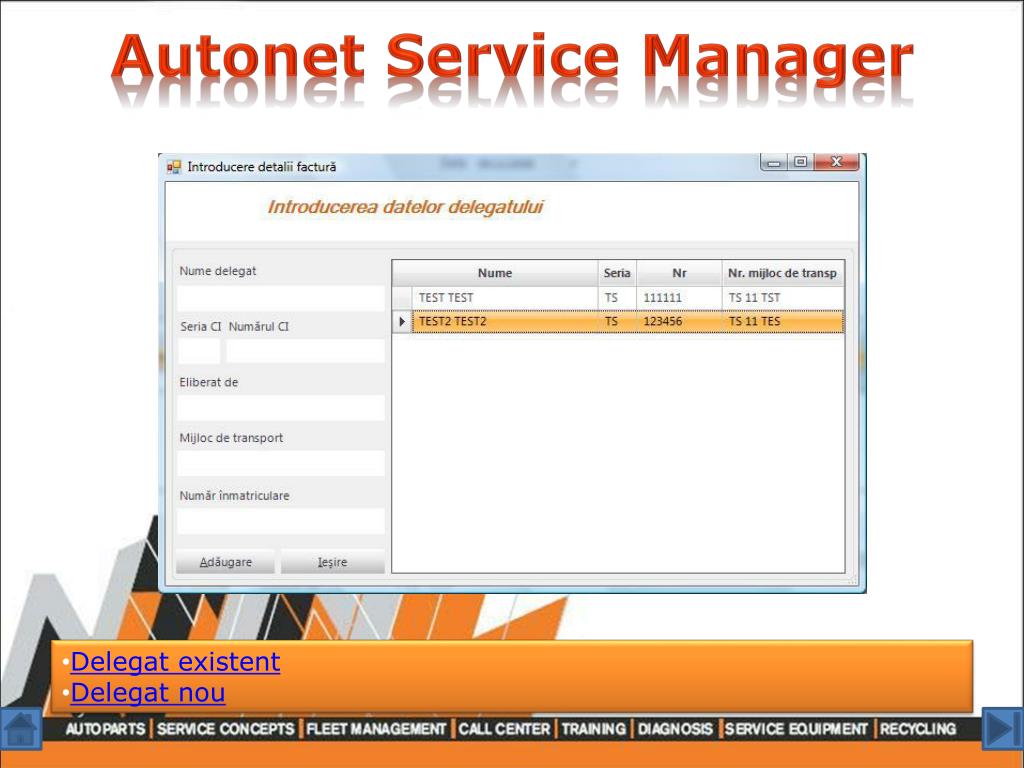The height and width of the screenshot is (768, 1024).
Task: Open the Delegat nou link
Action: pos(148,692)
